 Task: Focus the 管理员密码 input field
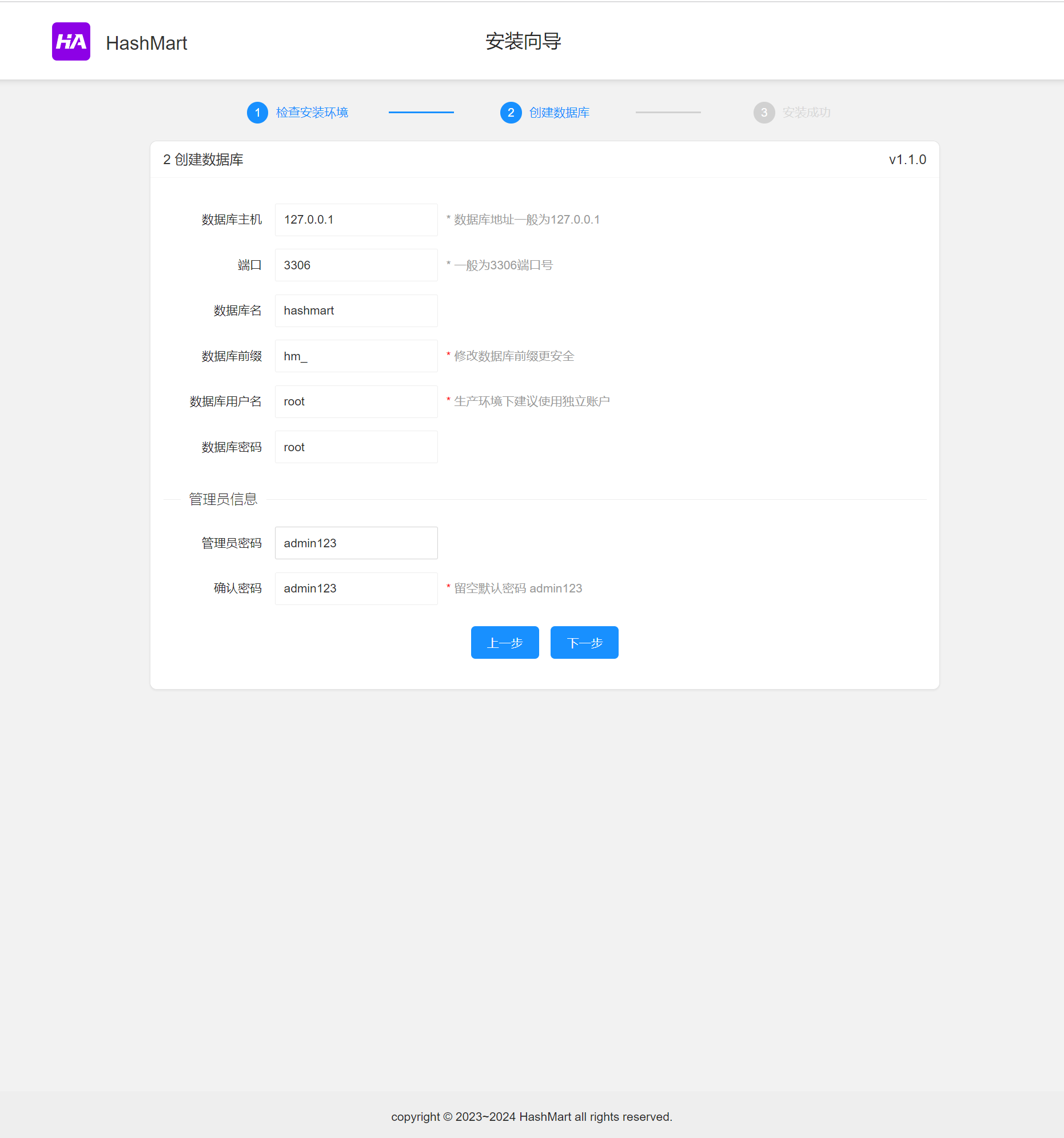tap(356, 543)
